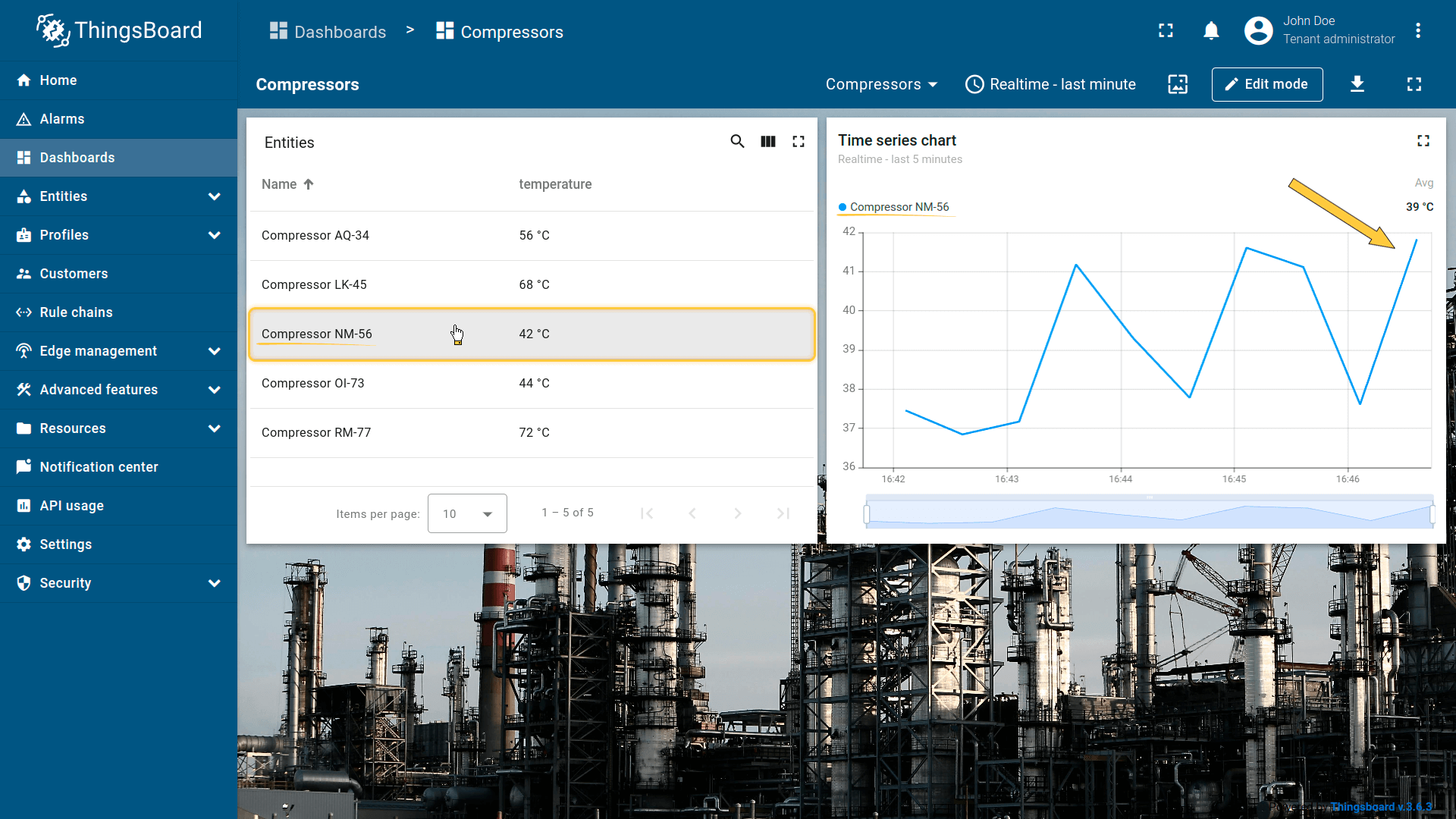1456x819 pixels.
Task: Open the dashboard image update icon
Action: click(1178, 84)
